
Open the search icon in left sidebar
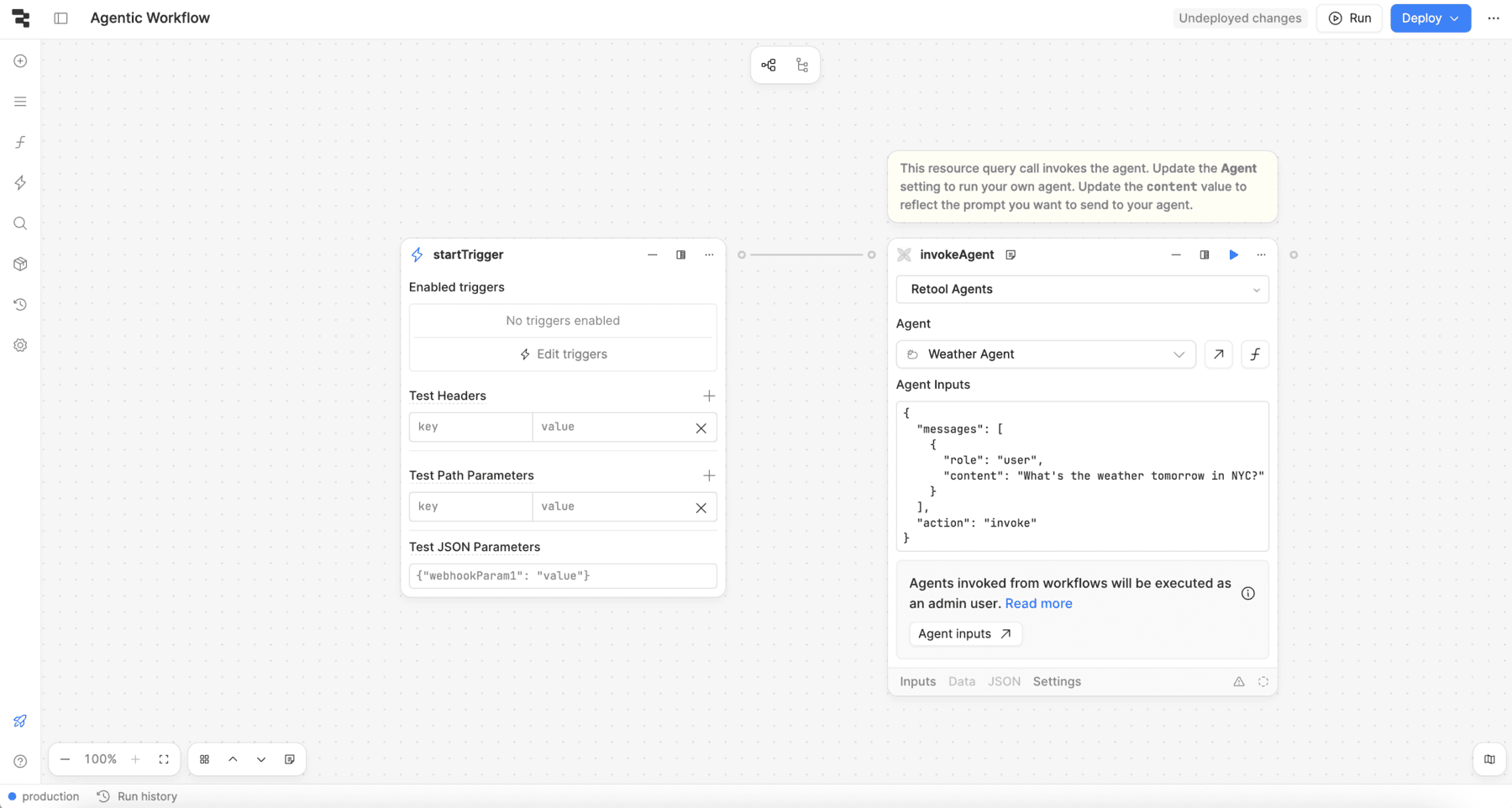pyautogui.click(x=20, y=223)
